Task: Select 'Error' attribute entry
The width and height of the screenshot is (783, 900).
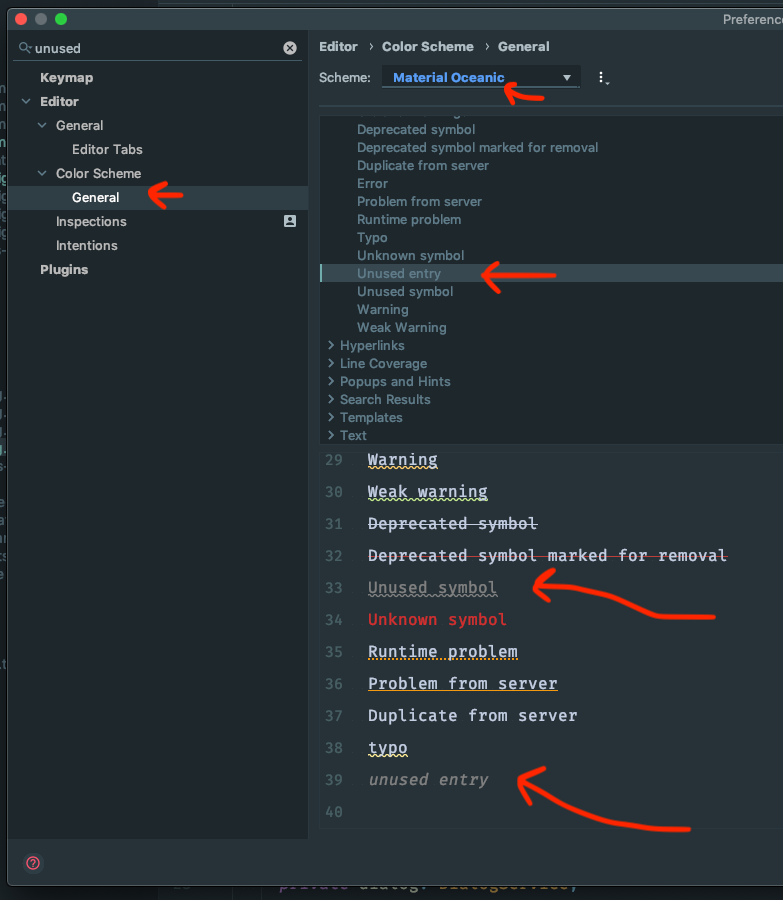Action: tap(373, 184)
